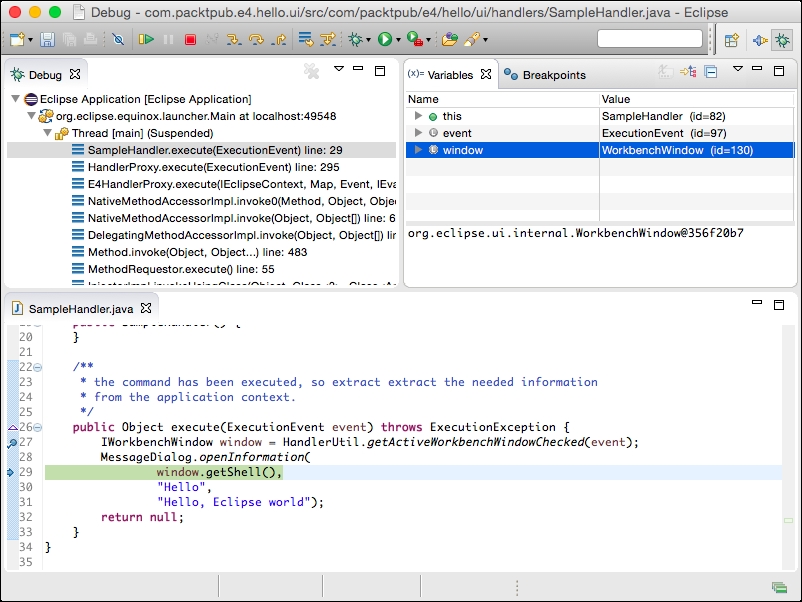Click the Step Over icon
This screenshot has width=802, height=602.
[x=255, y=40]
